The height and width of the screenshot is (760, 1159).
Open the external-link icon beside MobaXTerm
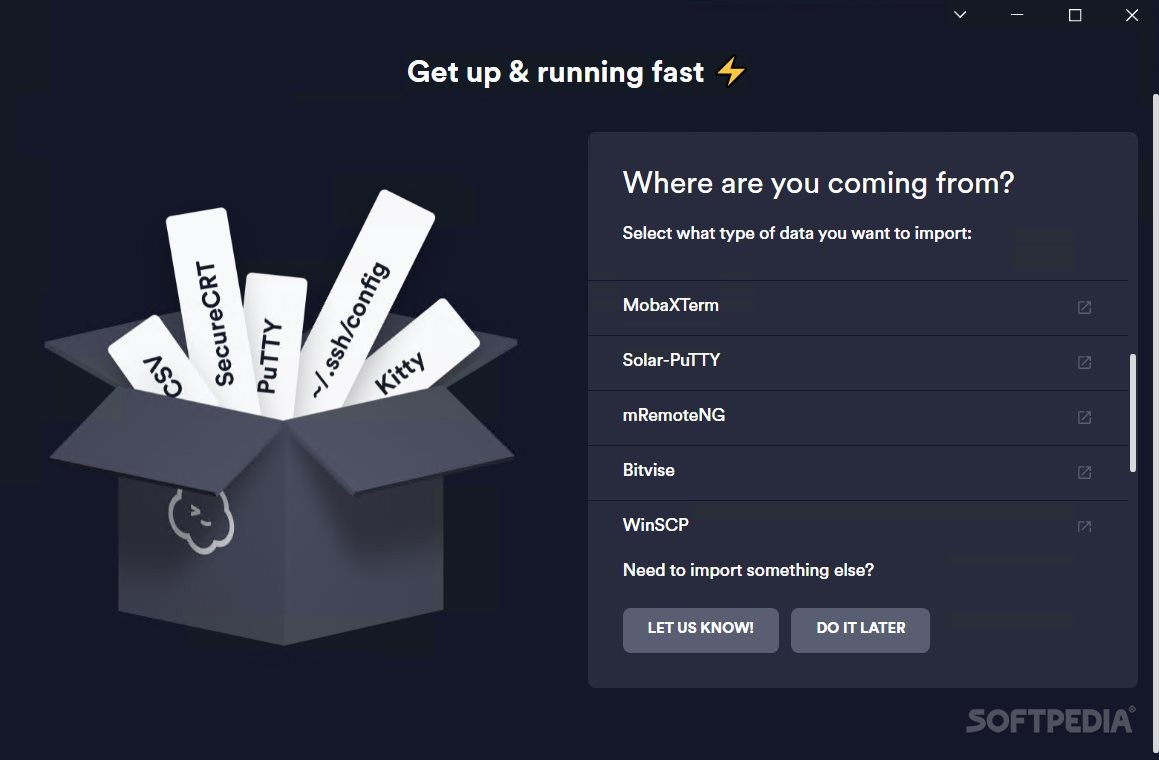tap(1084, 307)
